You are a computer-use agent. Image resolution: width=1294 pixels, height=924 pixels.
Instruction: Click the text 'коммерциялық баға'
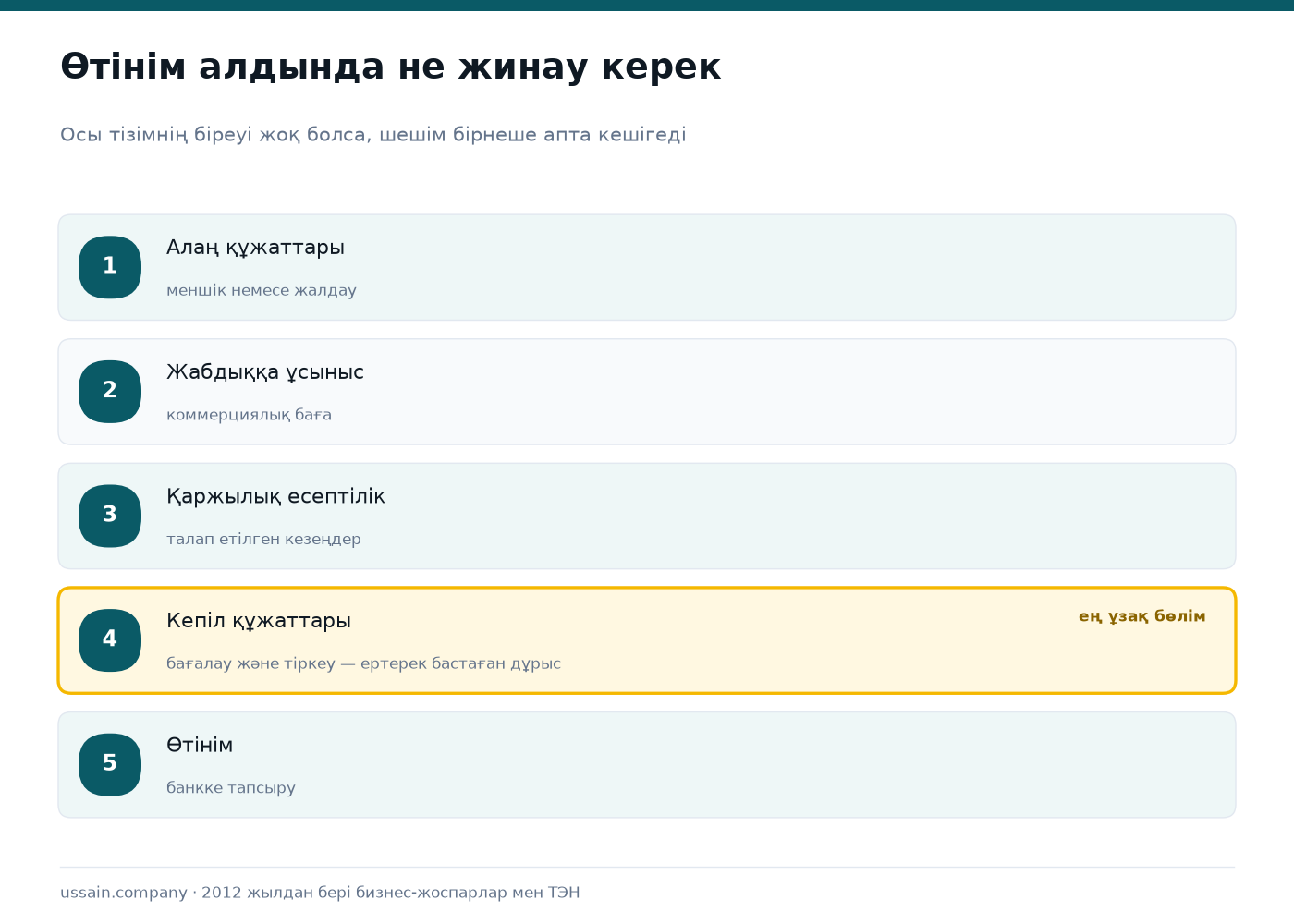point(249,415)
